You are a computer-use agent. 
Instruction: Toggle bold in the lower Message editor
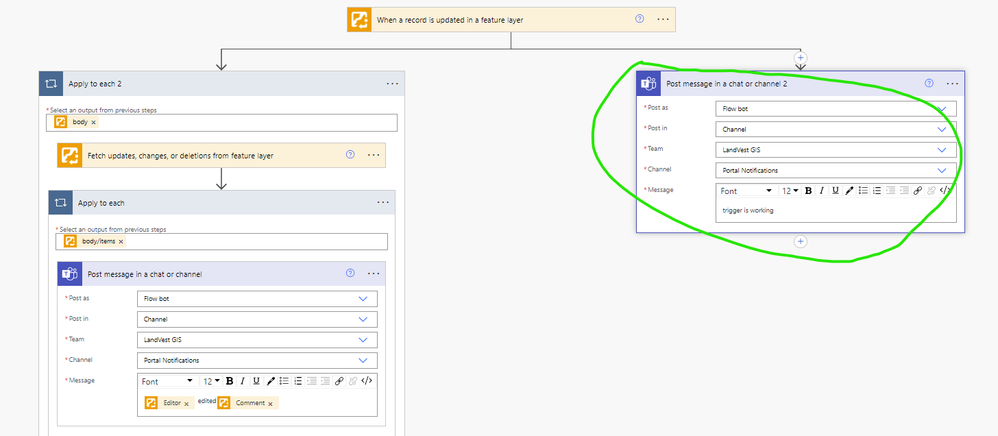[x=229, y=381]
